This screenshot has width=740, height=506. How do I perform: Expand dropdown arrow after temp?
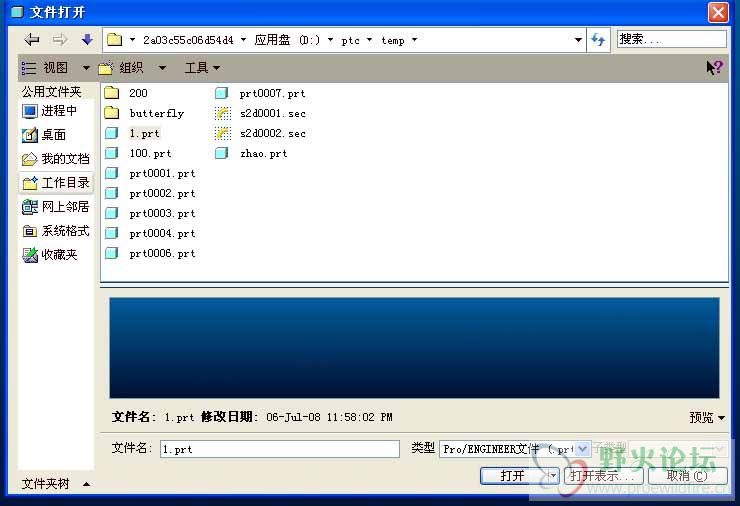coord(414,40)
